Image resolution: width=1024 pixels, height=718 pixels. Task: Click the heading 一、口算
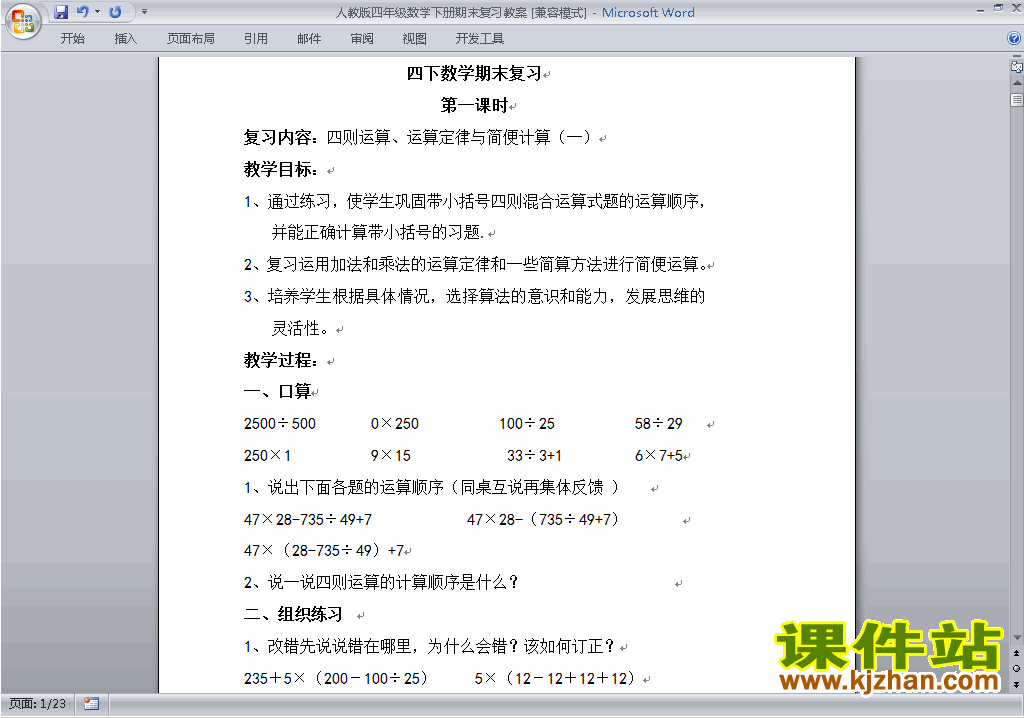pos(277,391)
